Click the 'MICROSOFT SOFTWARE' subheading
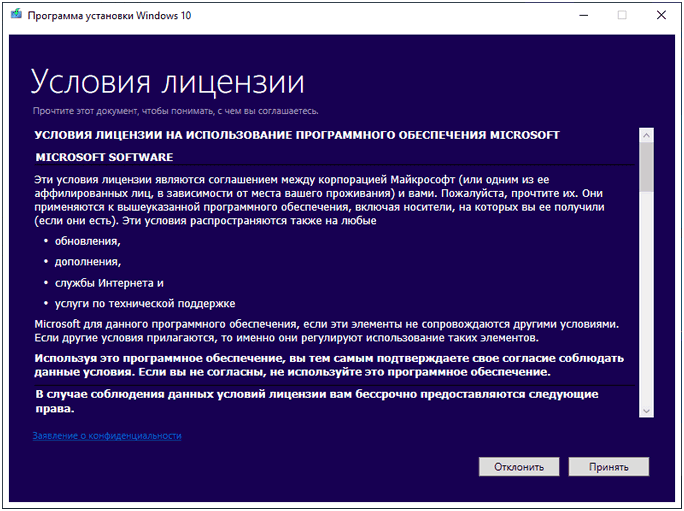The image size is (684, 511). click(104, 157)
